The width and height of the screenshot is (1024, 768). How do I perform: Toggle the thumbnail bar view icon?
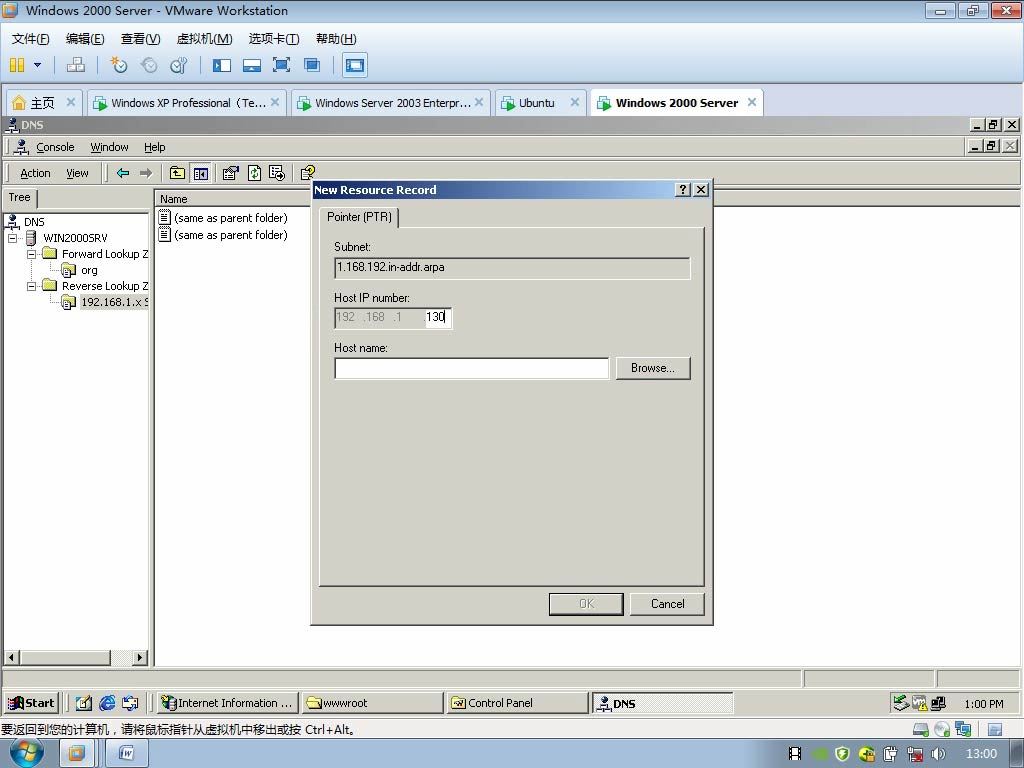point(251,65)
